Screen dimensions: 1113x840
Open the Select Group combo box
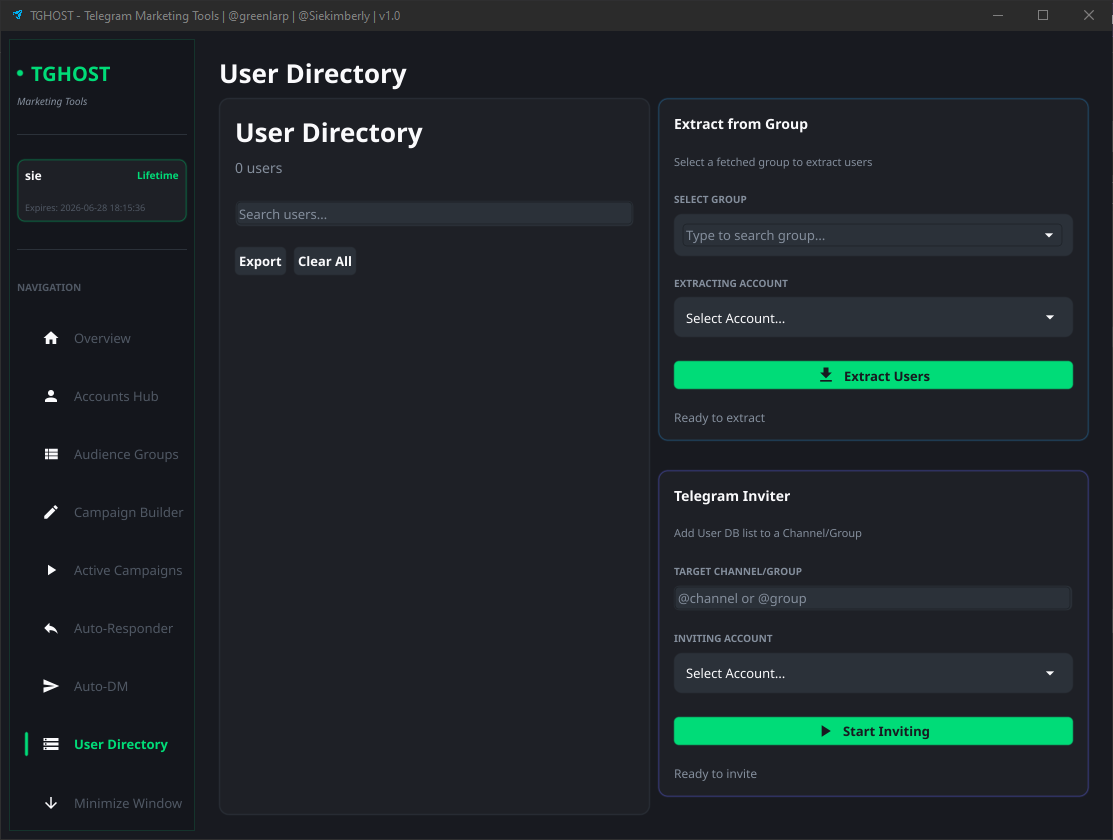click(x=872, y=235)
